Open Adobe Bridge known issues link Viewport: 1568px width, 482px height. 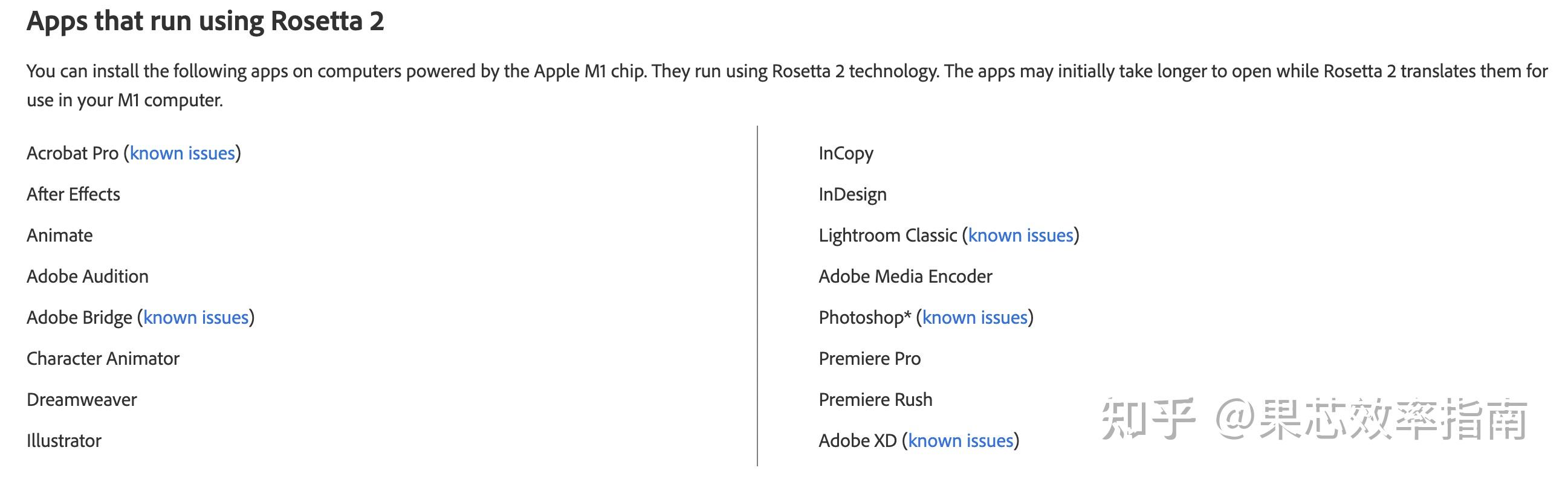point(195,317)
